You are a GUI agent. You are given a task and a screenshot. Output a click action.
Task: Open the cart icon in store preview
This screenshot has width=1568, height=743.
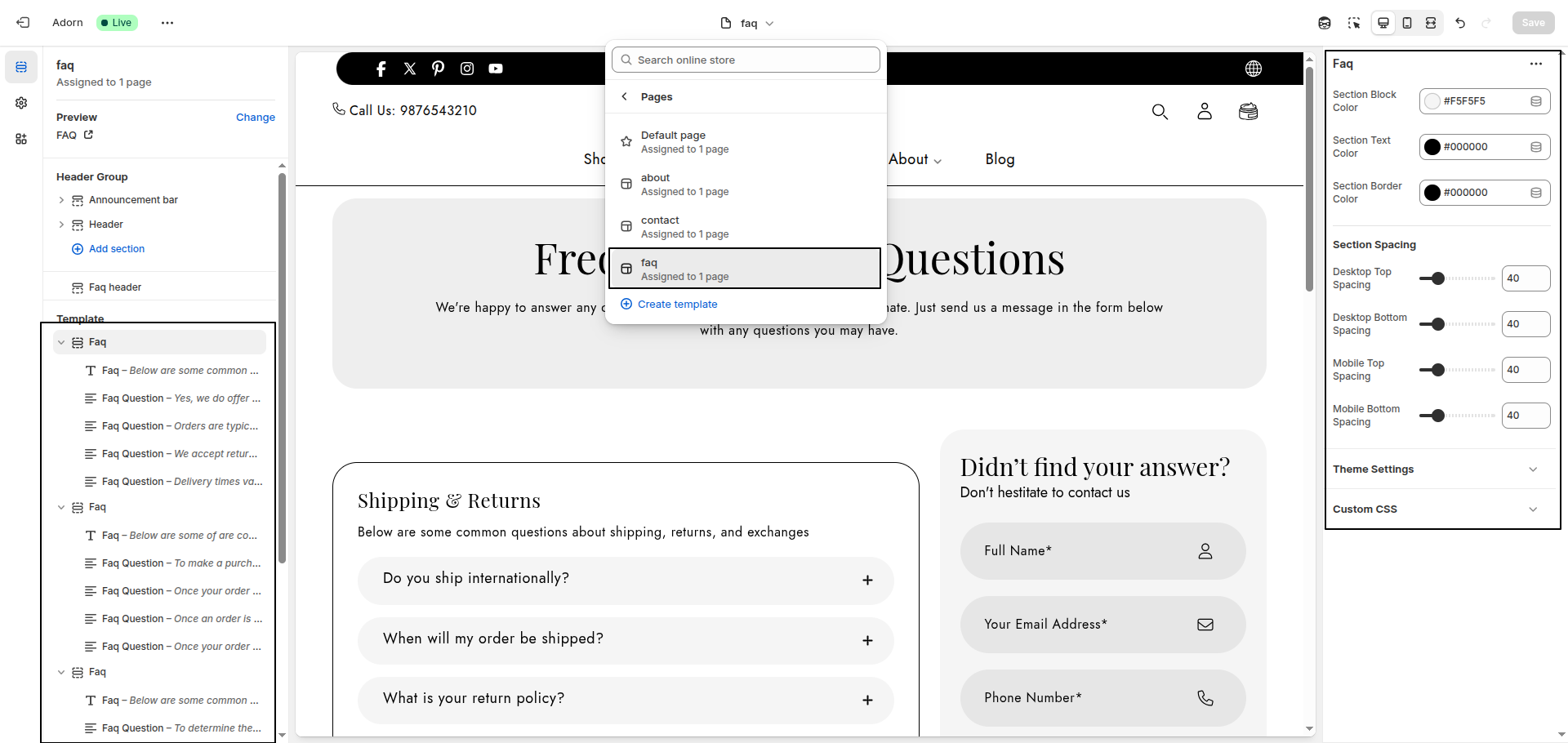coord(1248,111)
